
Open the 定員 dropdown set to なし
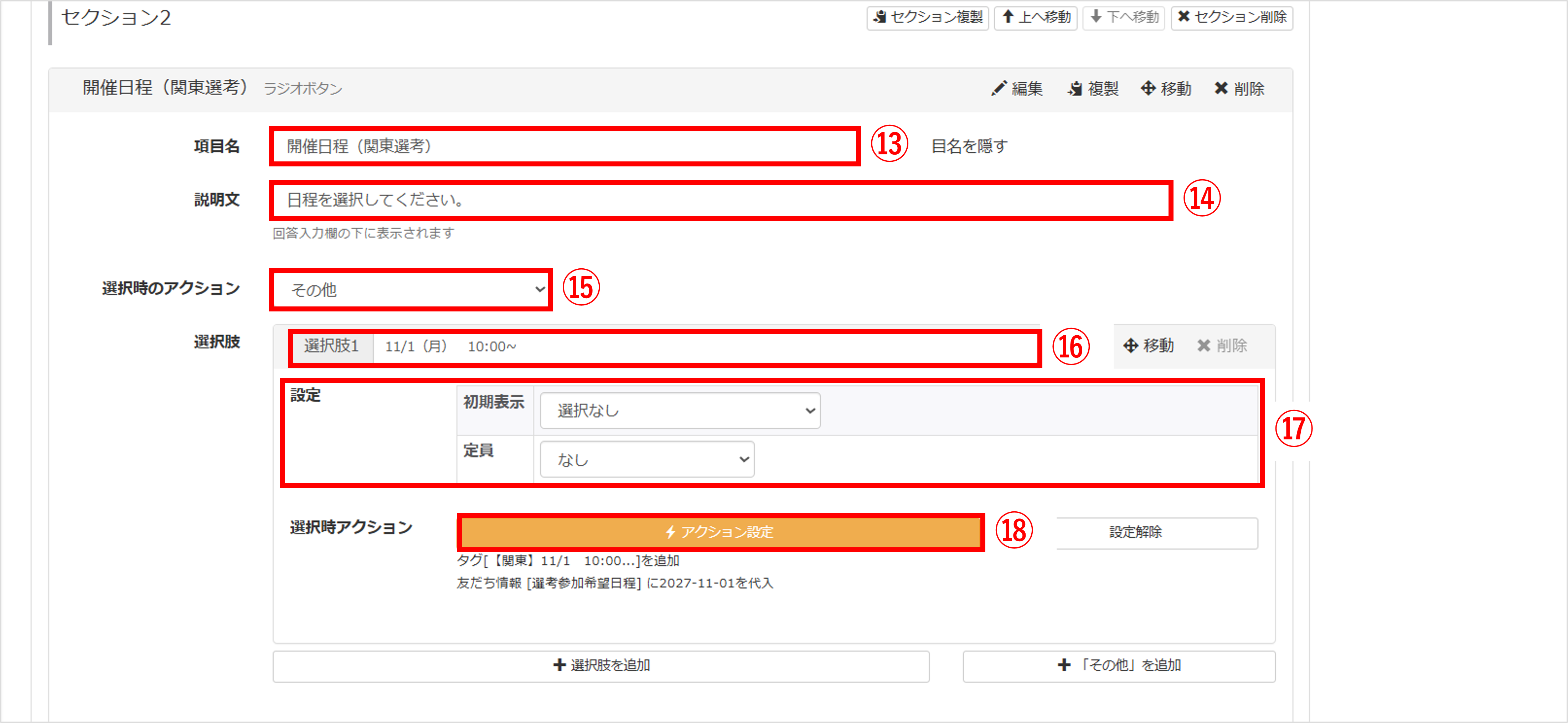tap(647, 459)
